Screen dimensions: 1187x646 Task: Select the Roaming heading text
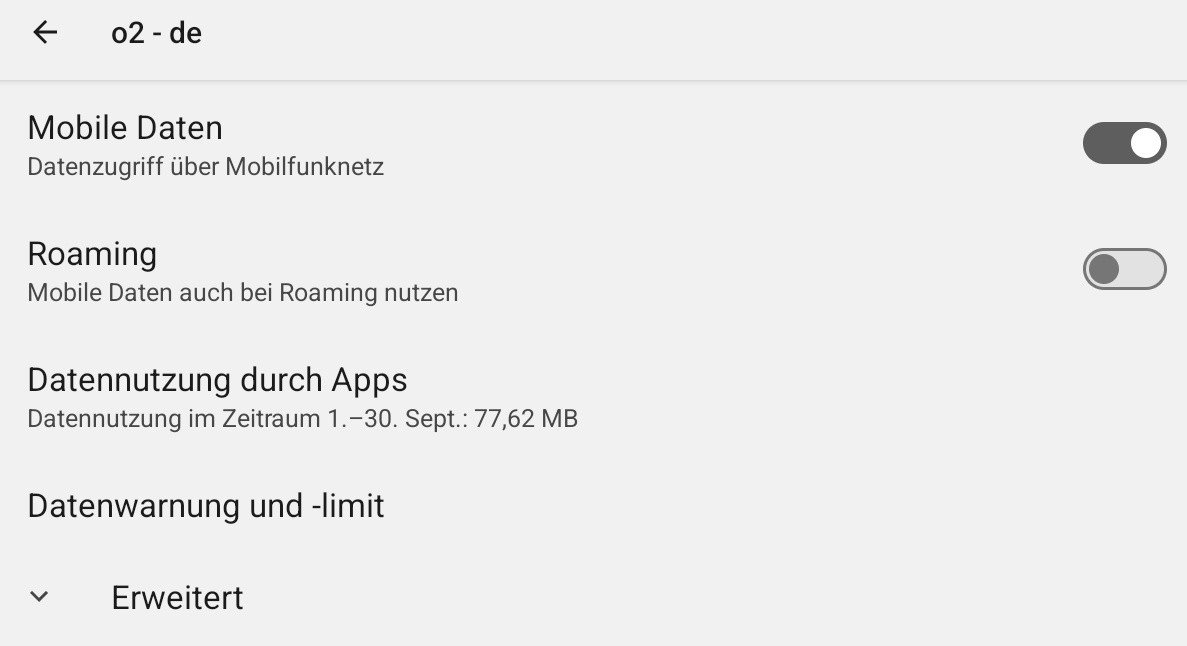pos(92,254)
